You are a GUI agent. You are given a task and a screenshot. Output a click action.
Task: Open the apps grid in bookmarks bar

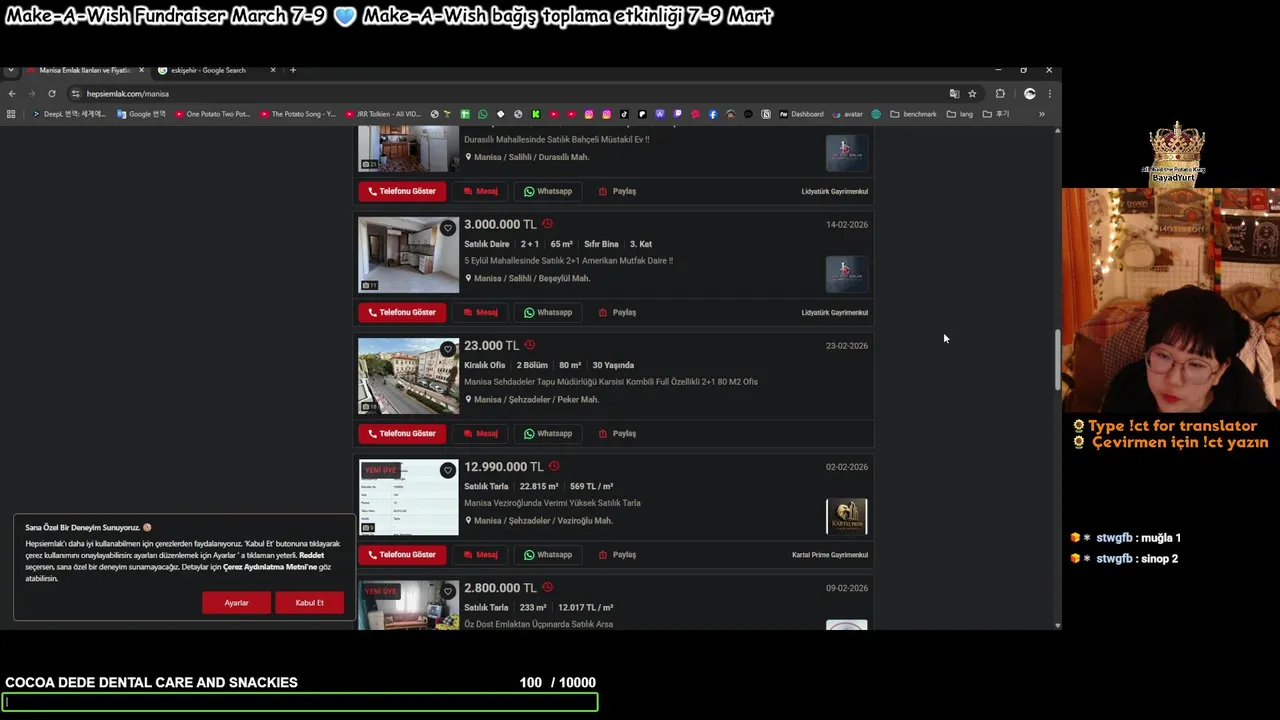pyautogui.click(x=11, y=114)
